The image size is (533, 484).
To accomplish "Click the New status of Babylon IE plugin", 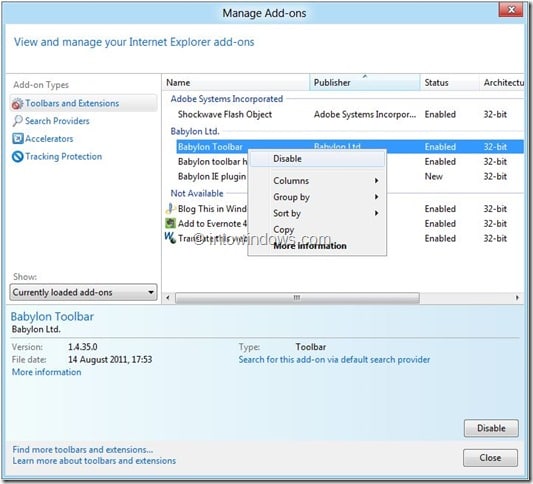I will pyautogui.click(x=433, y=176).
